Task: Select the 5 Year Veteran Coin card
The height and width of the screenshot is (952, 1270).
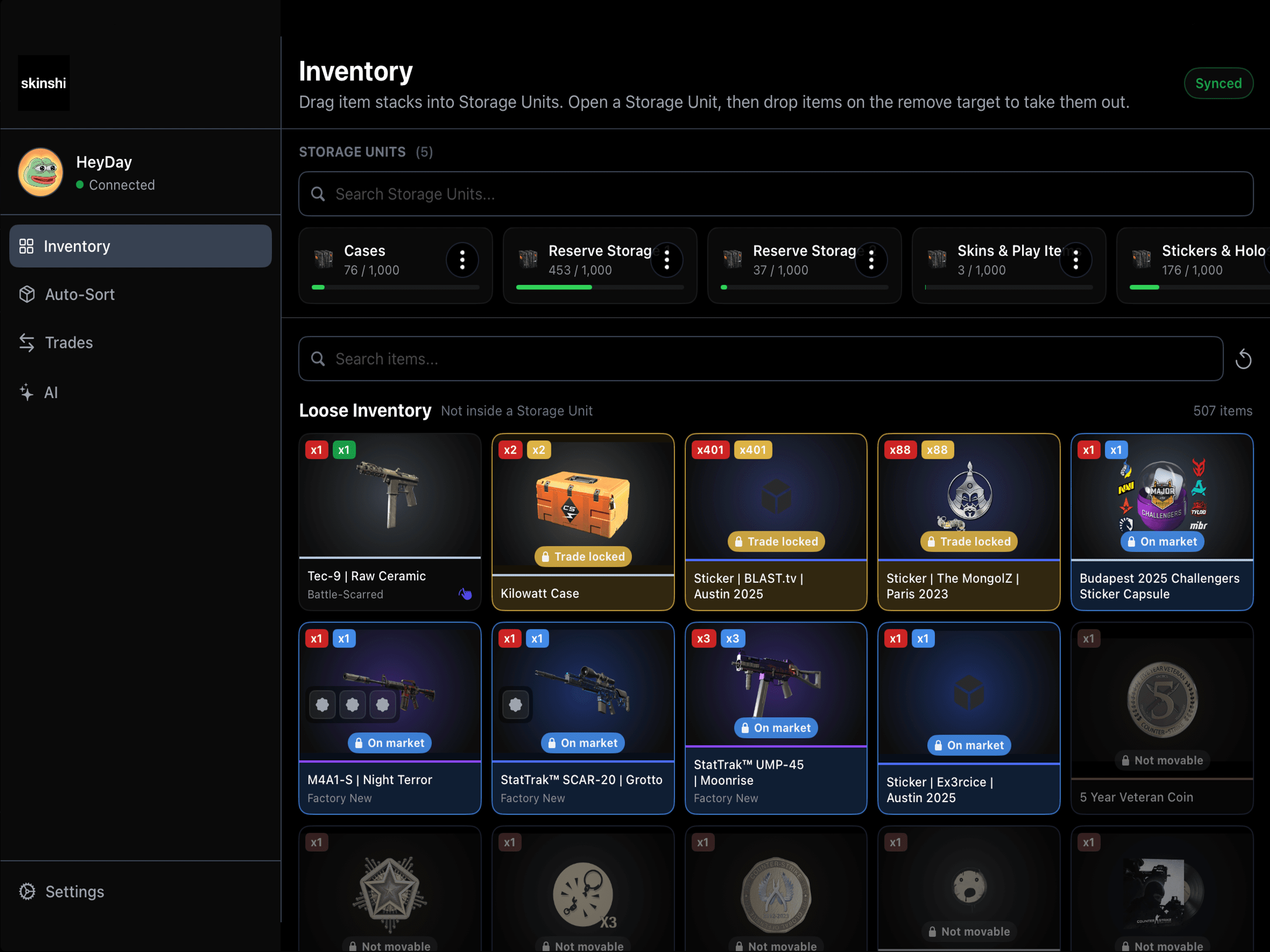Action: pyautogui.click(x=1162, y=718)
